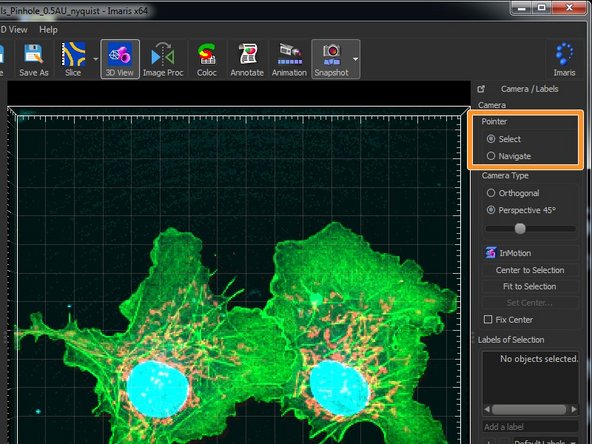Expand the Snapshot dropdown arrow
The image size is (592, 444).
(355, 59)
